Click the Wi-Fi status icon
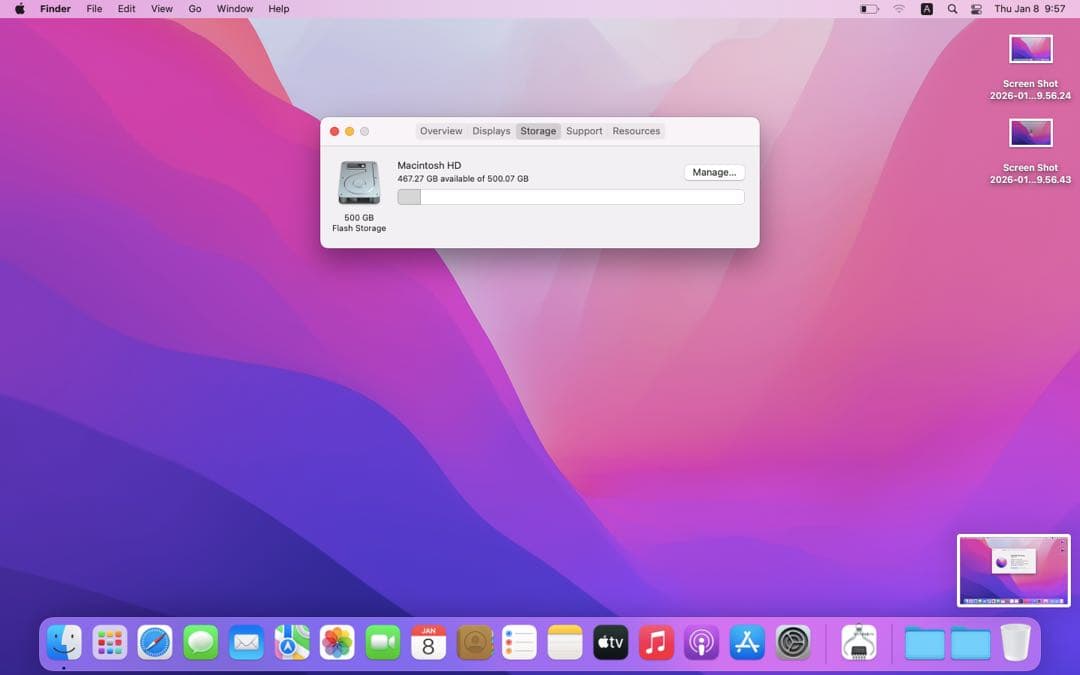 899,9
